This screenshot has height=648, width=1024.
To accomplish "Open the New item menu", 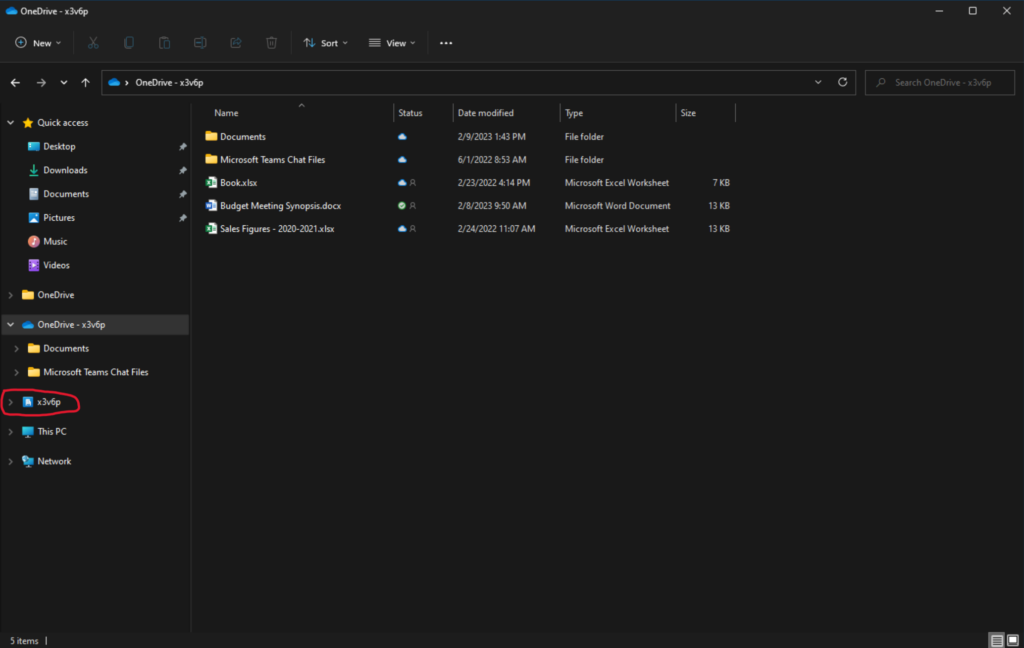I will [39, 43].
